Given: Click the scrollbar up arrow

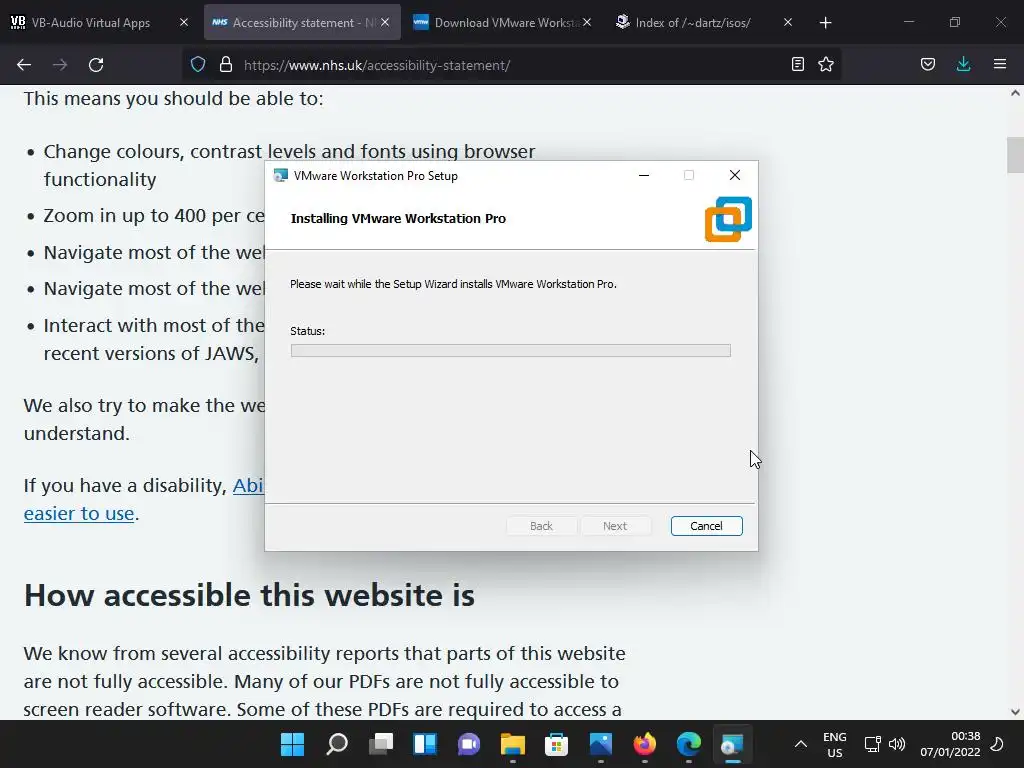Looking at the screenshot, I should (1015, 93).
